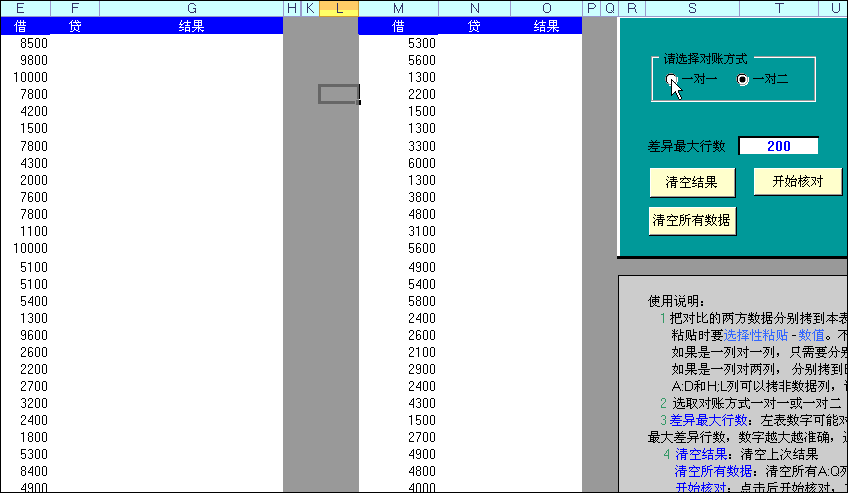Start reconciliation with the 开始核对 button
848x493 pixels.
coord(797,182)
